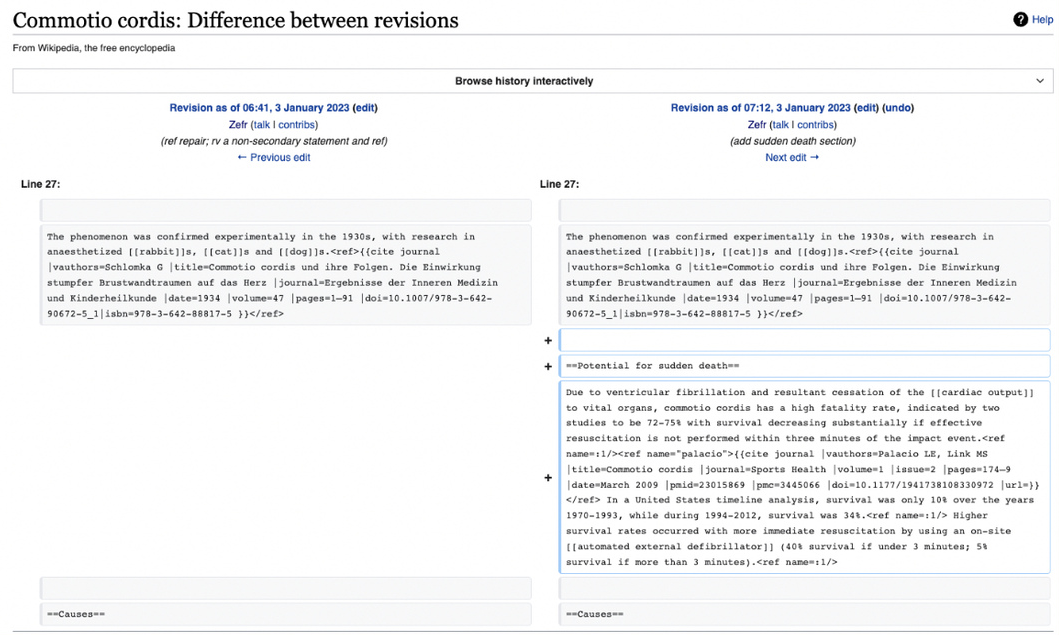
Task: Expand Browse history interactively chevron
Action: click(1039, 81)
